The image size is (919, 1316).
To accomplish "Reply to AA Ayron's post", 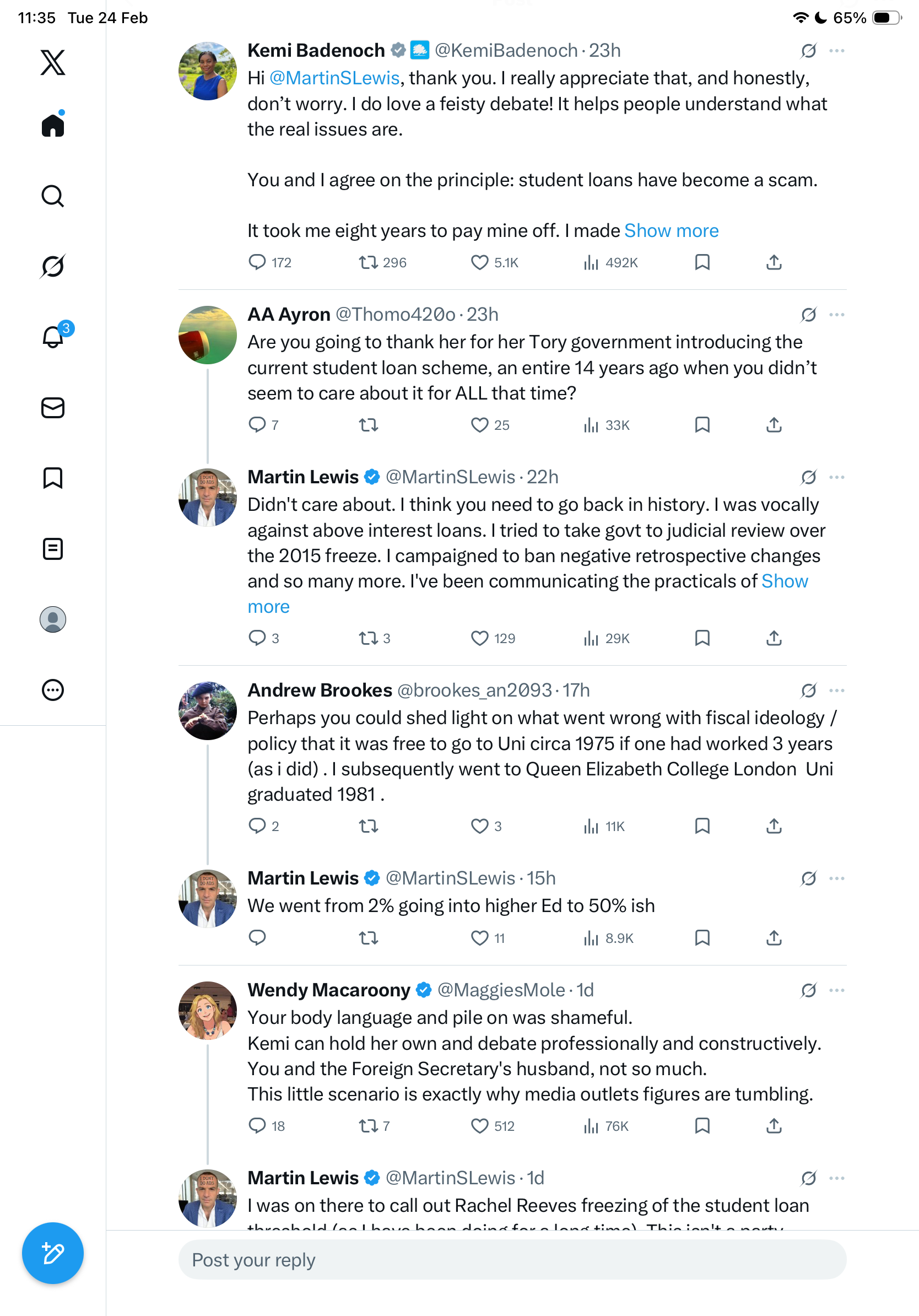I will [x=257, y=425].
